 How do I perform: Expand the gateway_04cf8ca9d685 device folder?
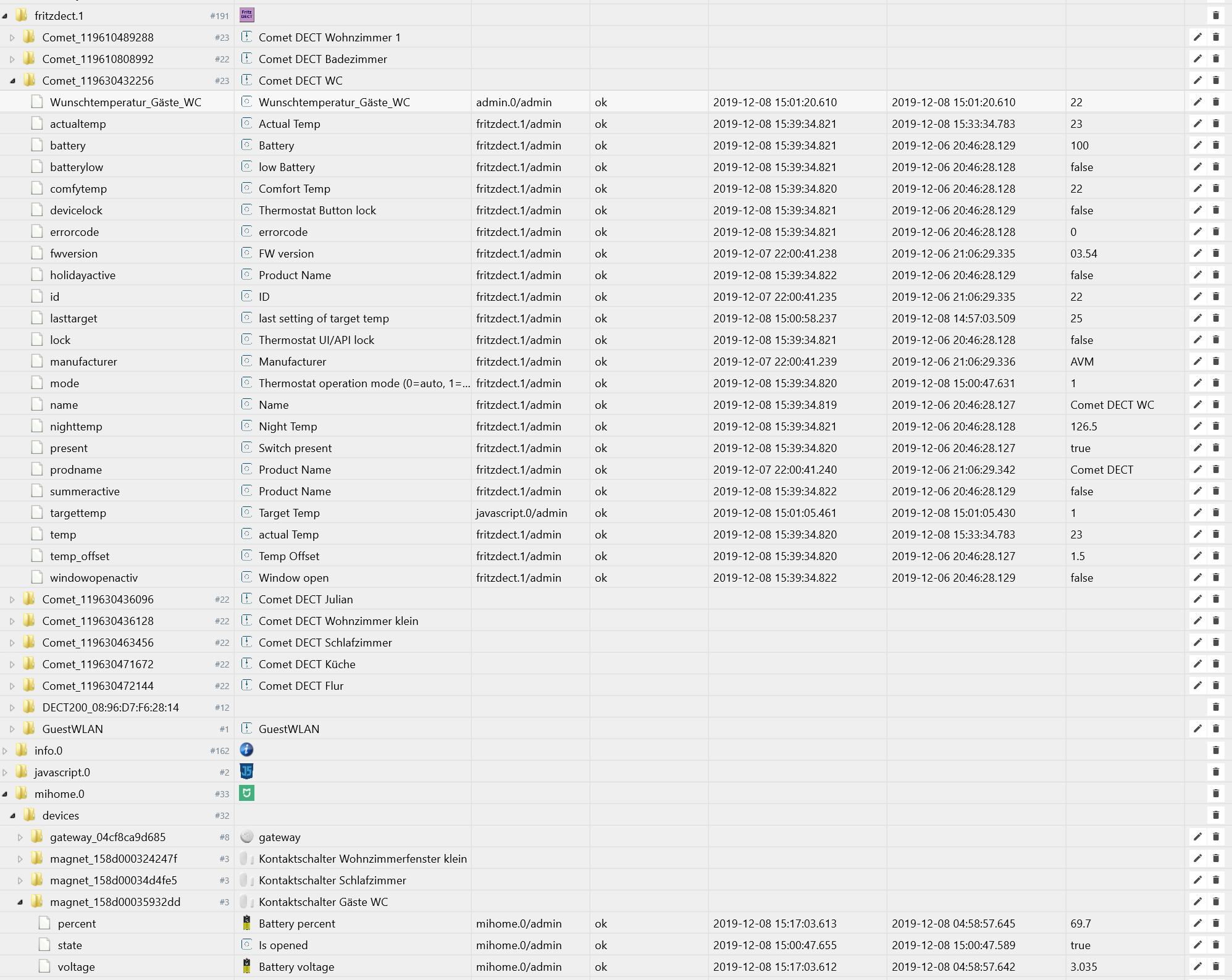coord(20,837)
